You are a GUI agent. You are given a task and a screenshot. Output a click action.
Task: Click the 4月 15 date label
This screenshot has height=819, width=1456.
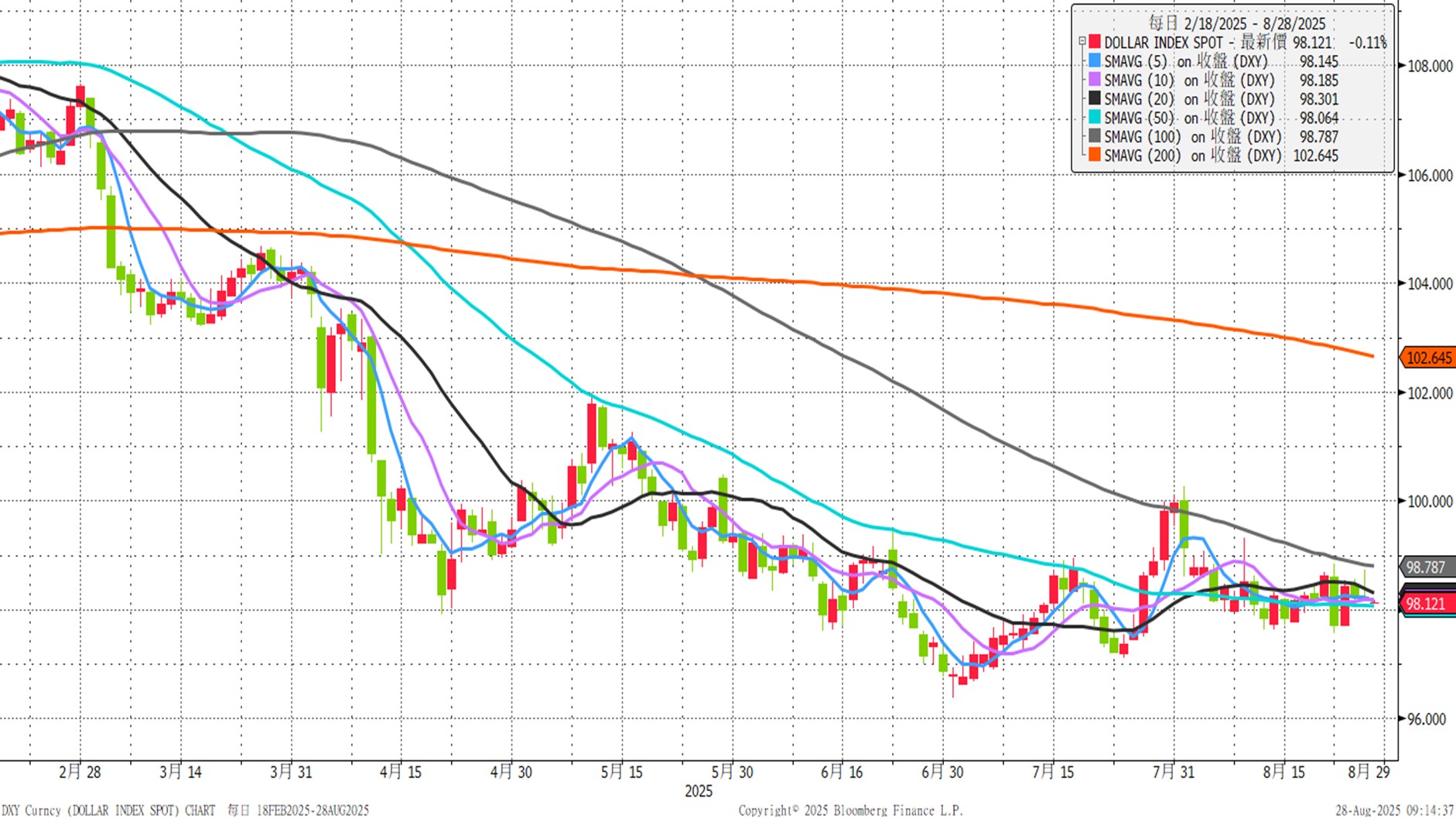[x=401, y=772]
